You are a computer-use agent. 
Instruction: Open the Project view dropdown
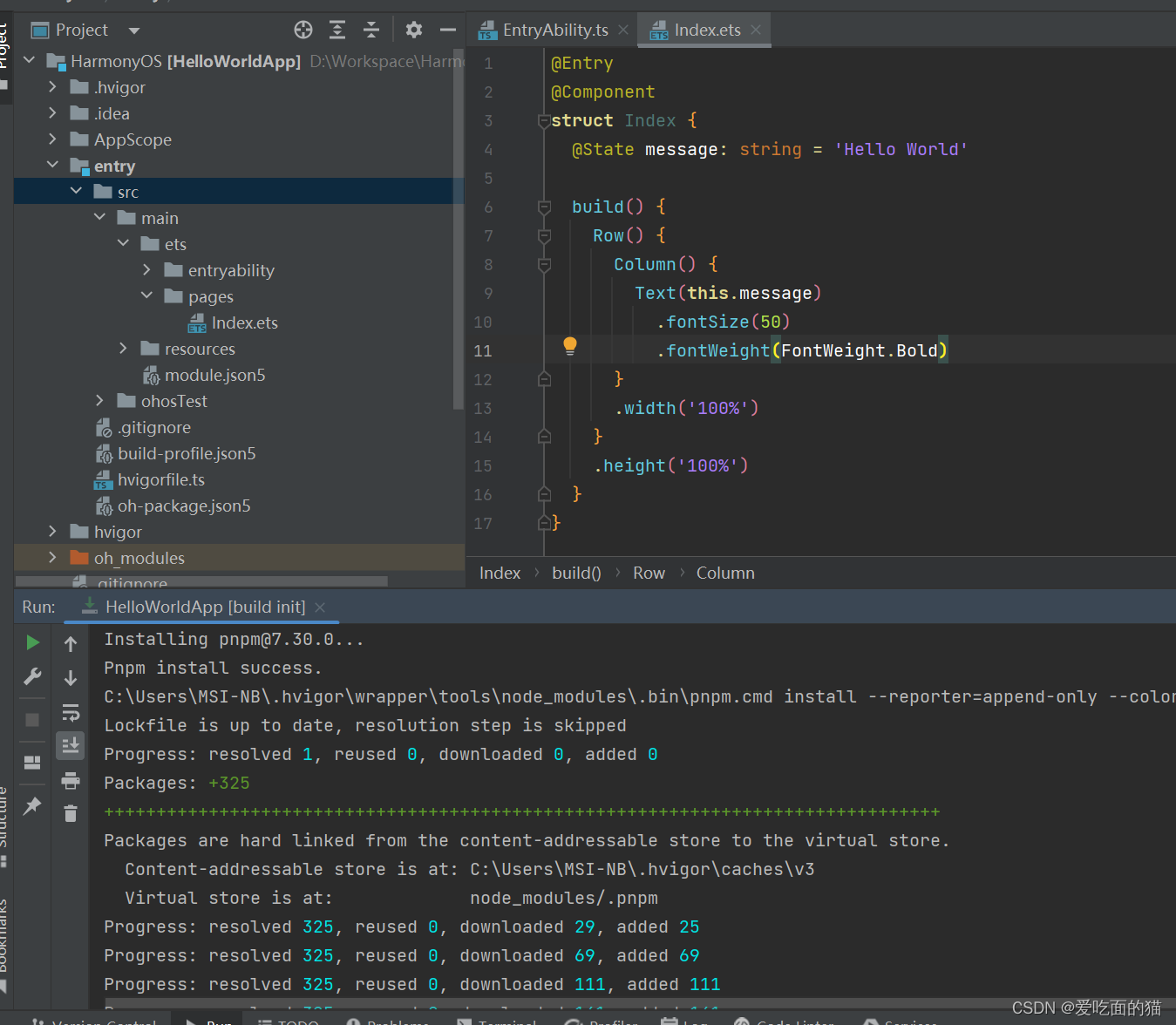[134, 31]
